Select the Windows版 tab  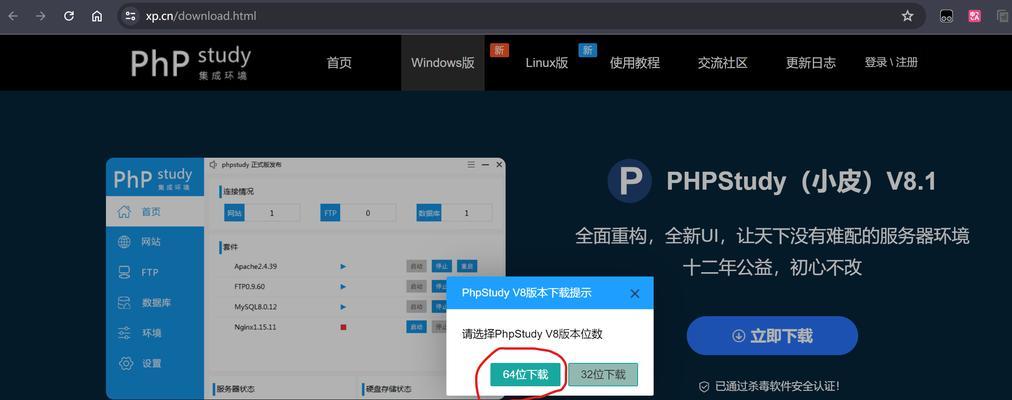click(443, 63)
